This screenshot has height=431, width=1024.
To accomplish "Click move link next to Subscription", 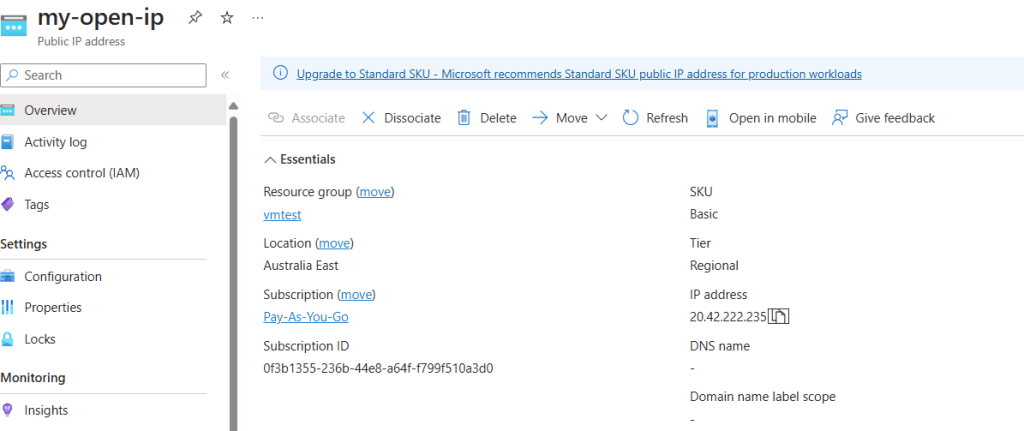I will tap(357, 295).
